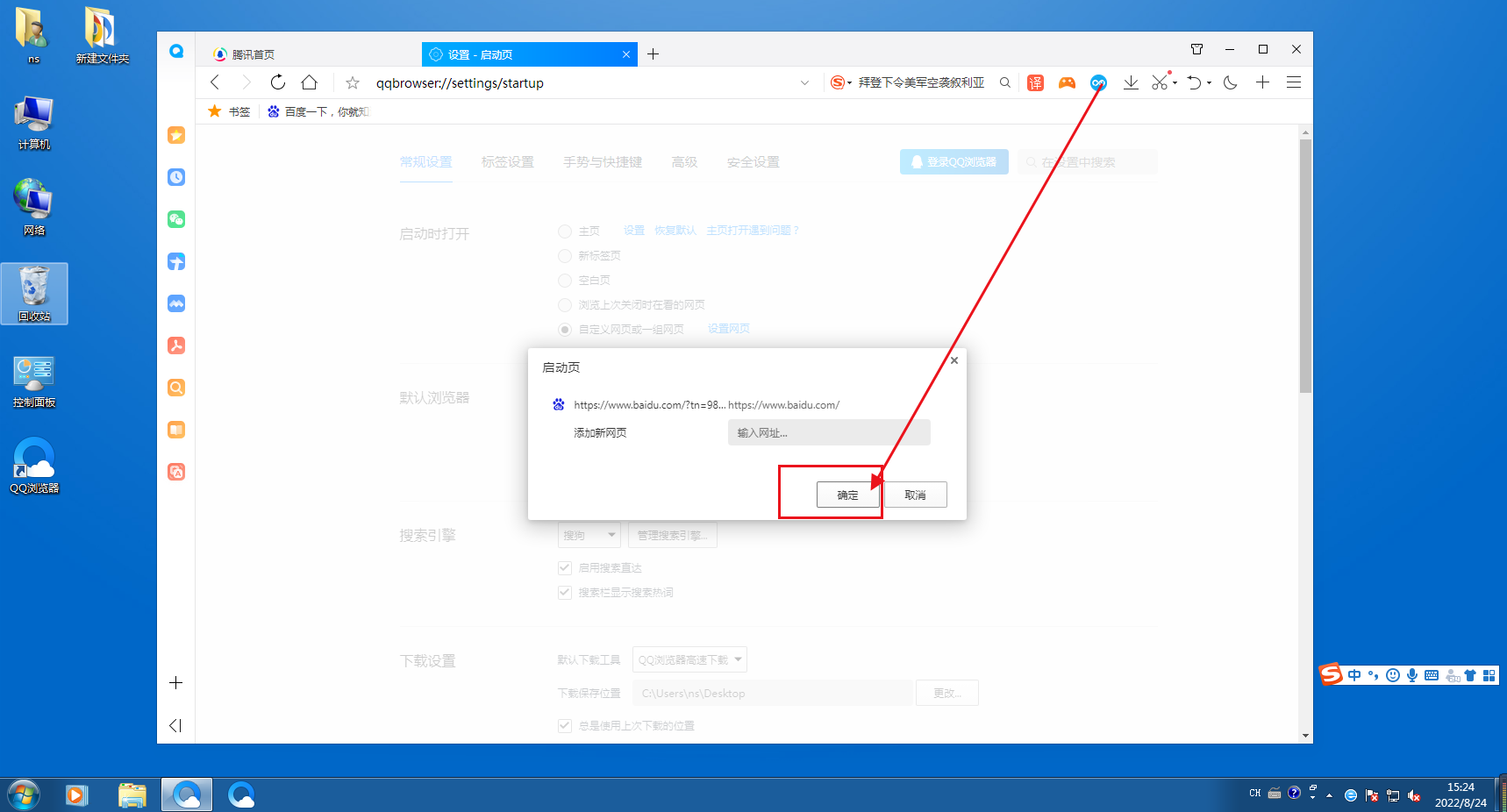Click the forward navigation arrow
Screen dimensions: 1507x812
pos(246,82)
